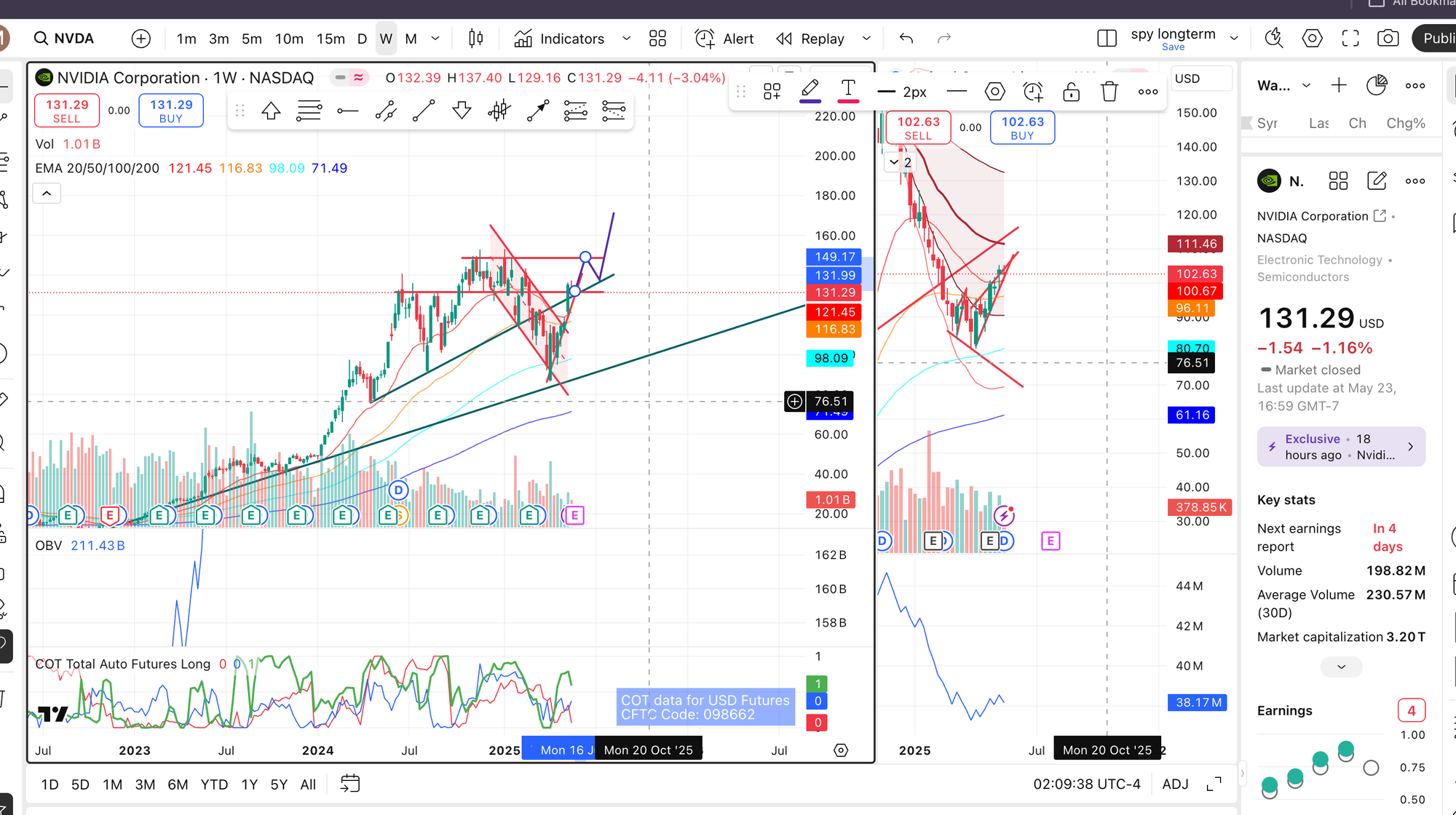Switch to the D daily timeframe

click(x=362, y=39)
